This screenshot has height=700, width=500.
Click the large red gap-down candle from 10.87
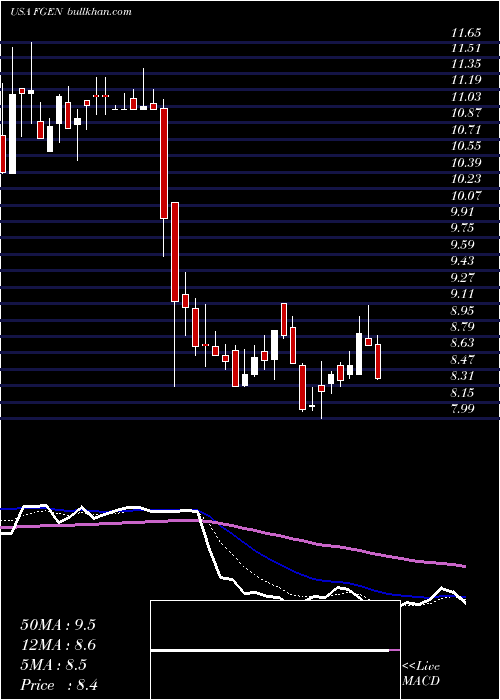164,163
